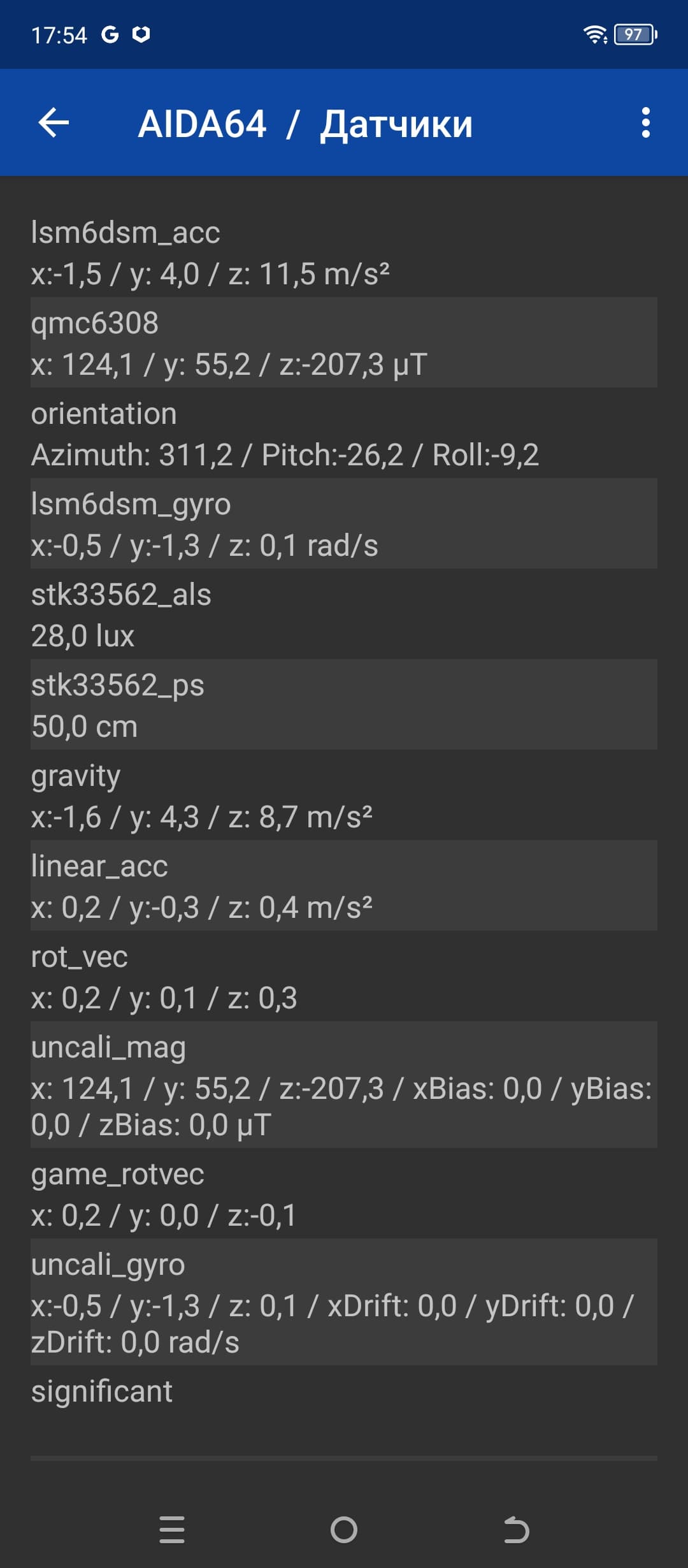This screenshot has height=1568, width=688.
Task: Open the recent apps menu button
Action: tap(172, 1529)
